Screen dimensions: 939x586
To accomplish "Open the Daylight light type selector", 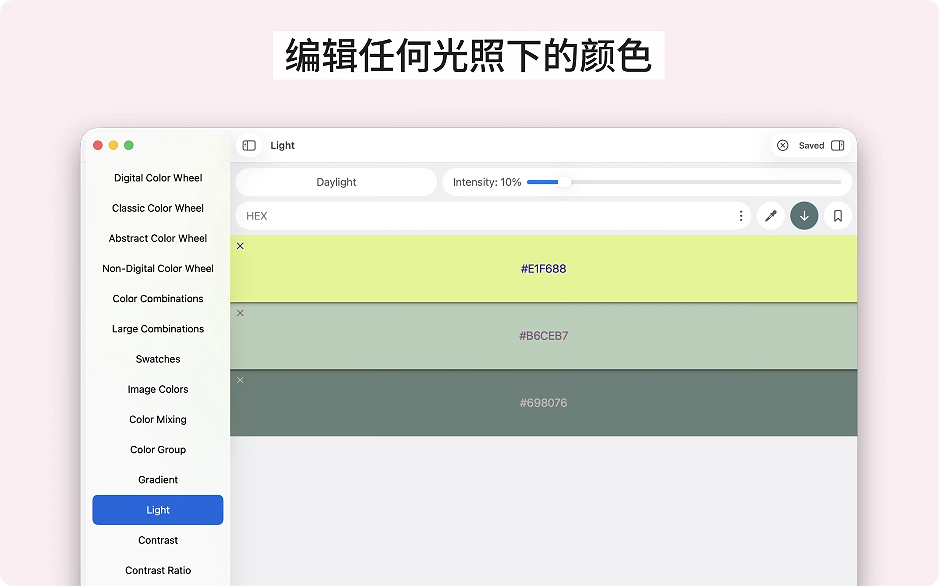I will (x=336, y=182).
